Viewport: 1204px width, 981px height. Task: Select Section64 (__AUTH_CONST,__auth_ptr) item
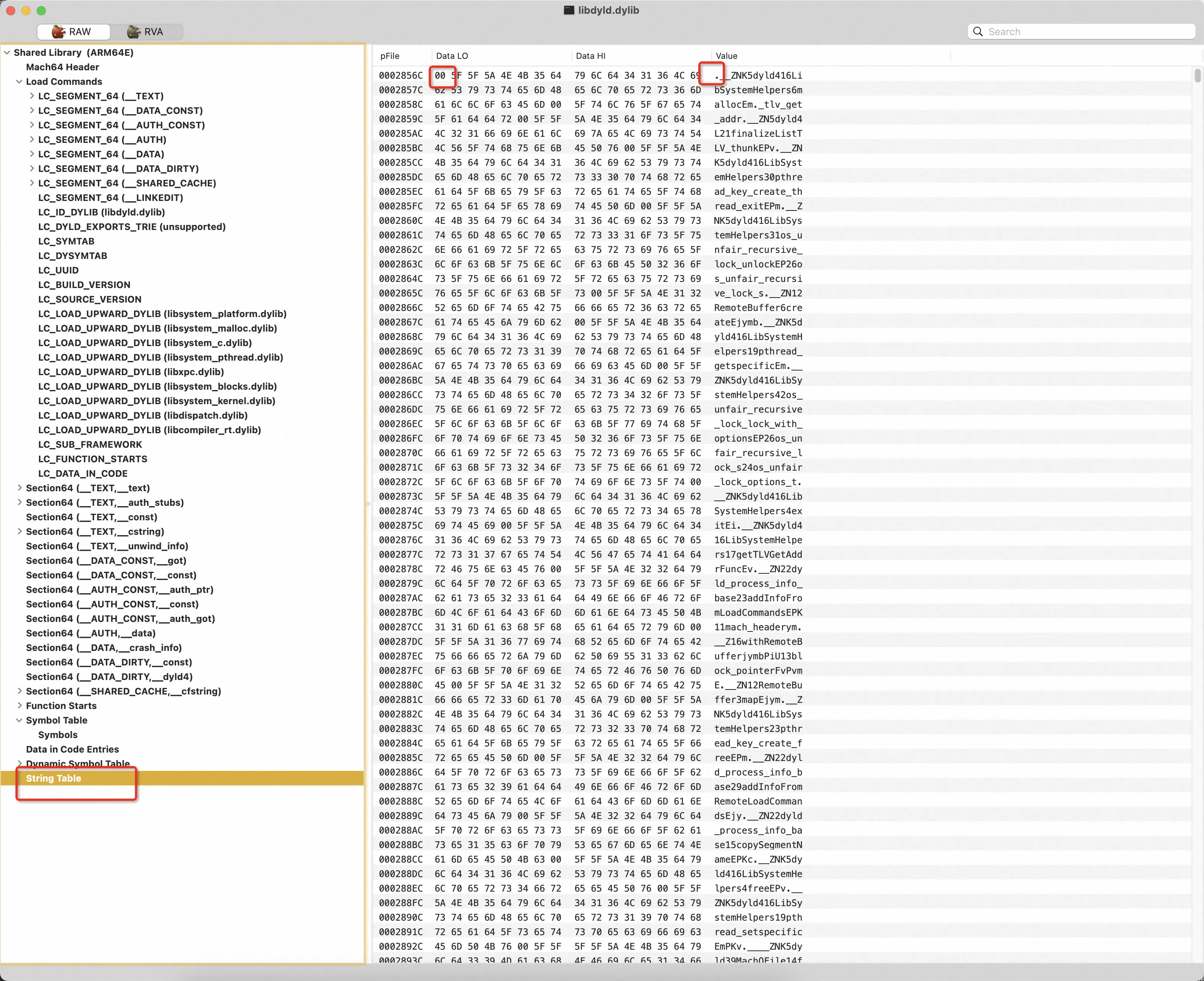[120, 589]
